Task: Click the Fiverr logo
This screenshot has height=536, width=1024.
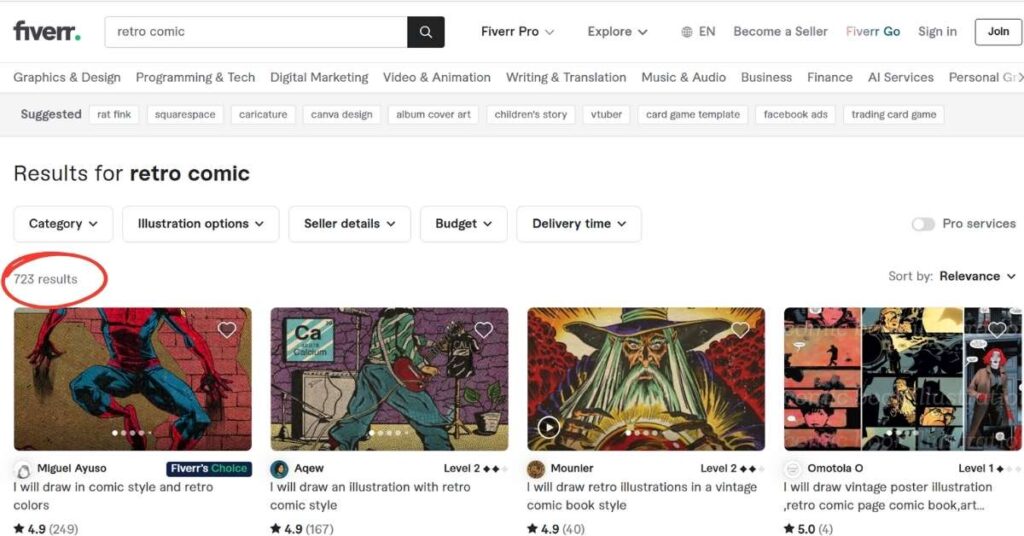Action: tap(47, 31)
